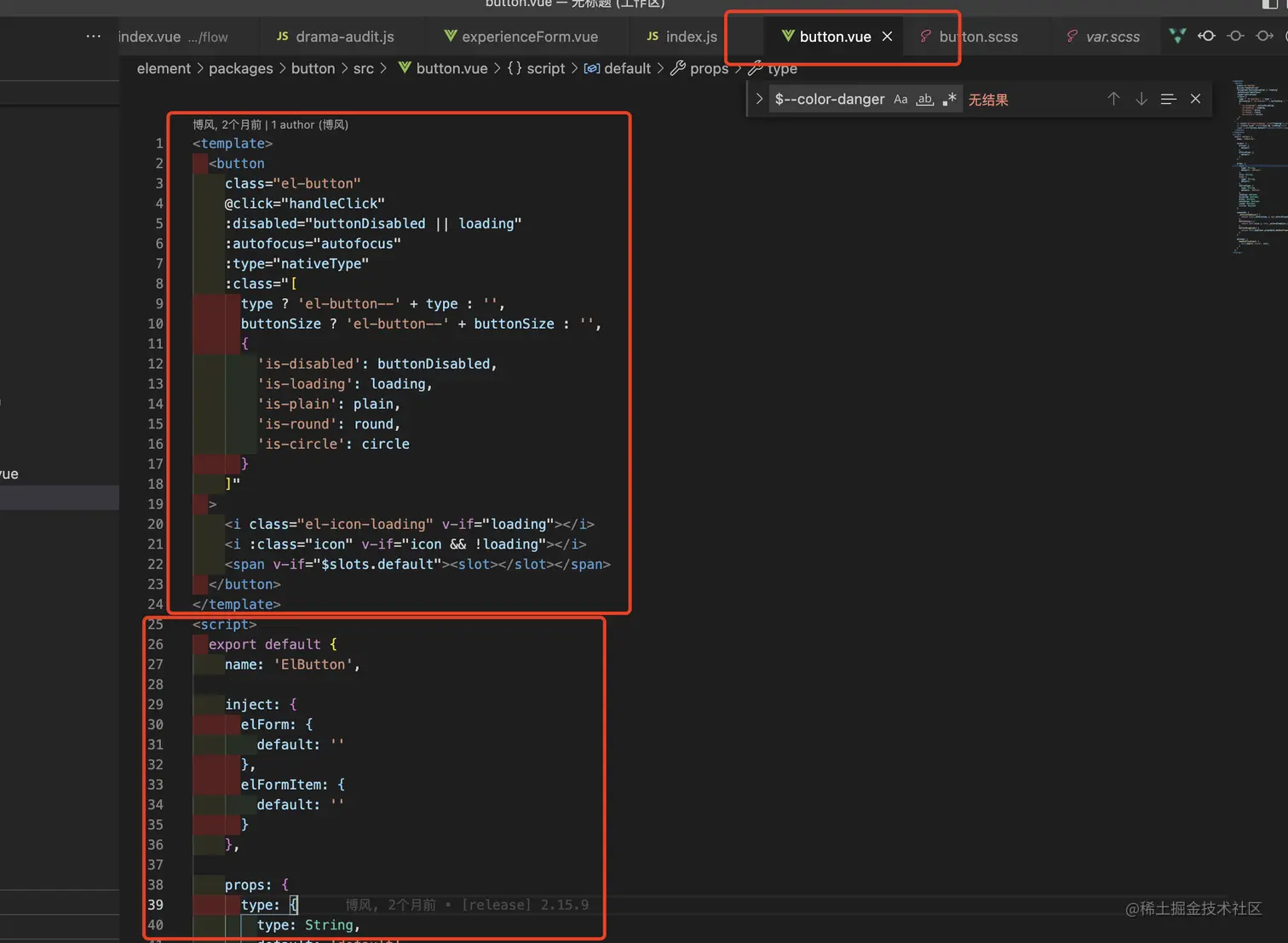Click line number 25 in the gutter
The height and width of the screenshot is (943, 1288).
pyautogui.click(x=155, y=624)
